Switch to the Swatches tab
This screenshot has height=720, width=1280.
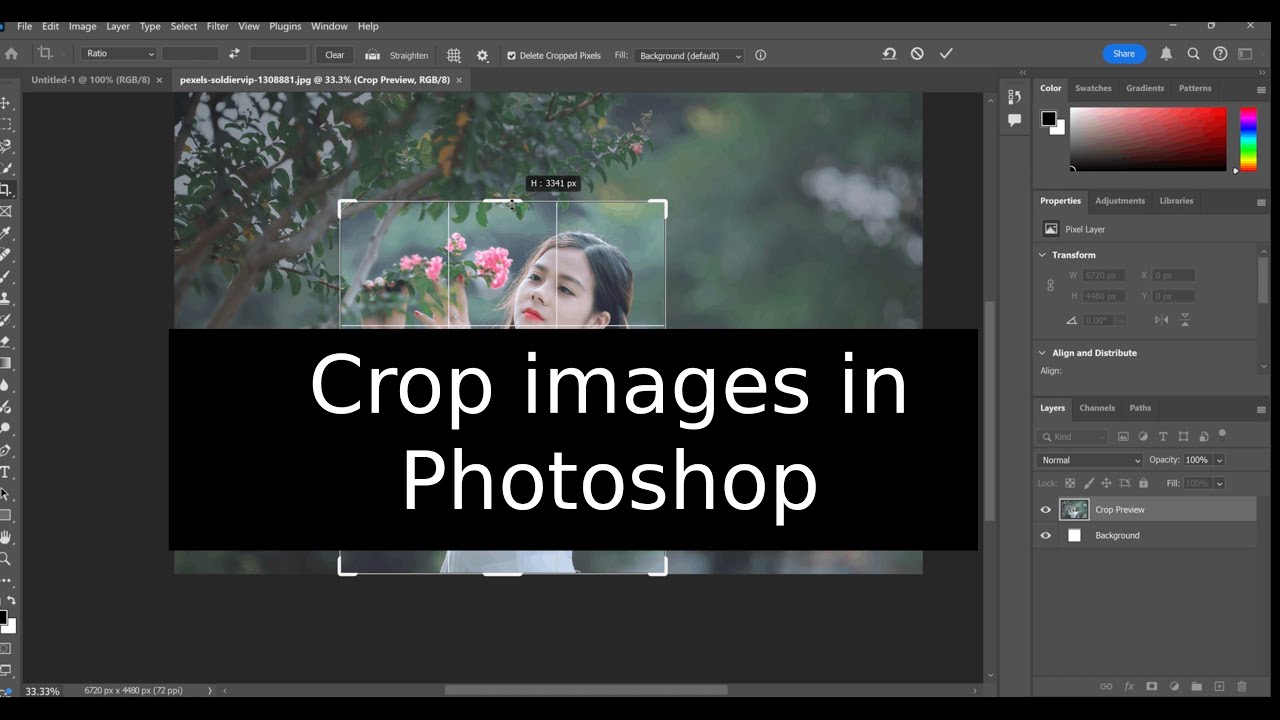pos(1093,88)
